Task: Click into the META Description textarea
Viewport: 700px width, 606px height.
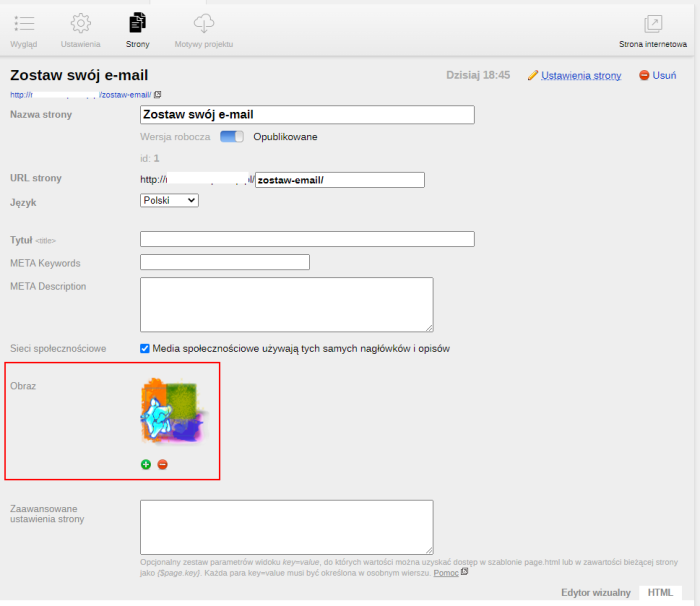Action: point(286,304)
